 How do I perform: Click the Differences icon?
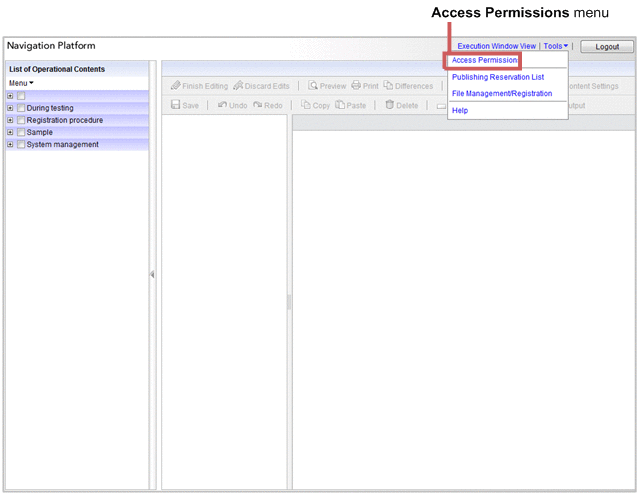(388, 85)
